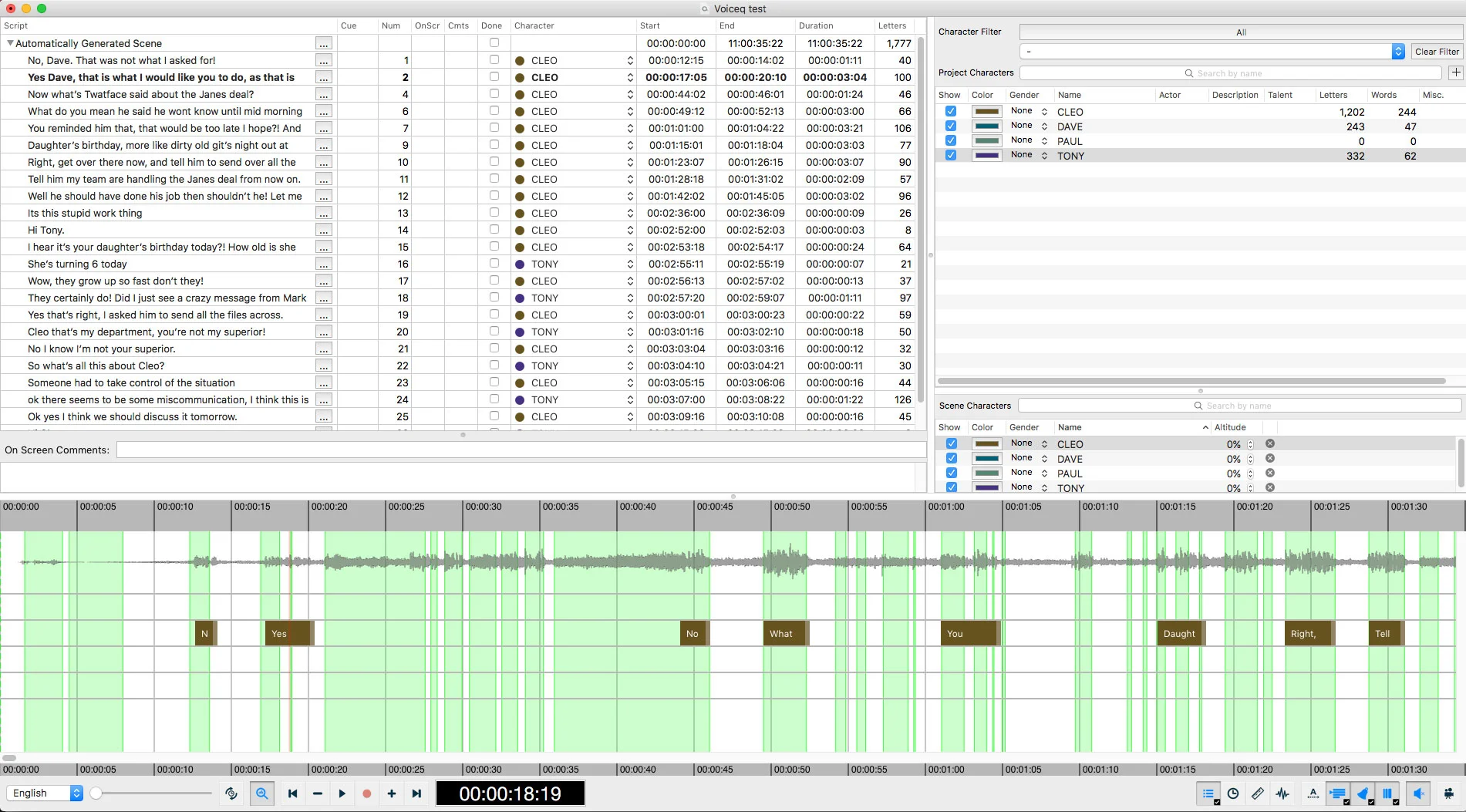Start playback with the play button
The height and width of the screenshot is (812, 1466).
(x=342, y=793)
